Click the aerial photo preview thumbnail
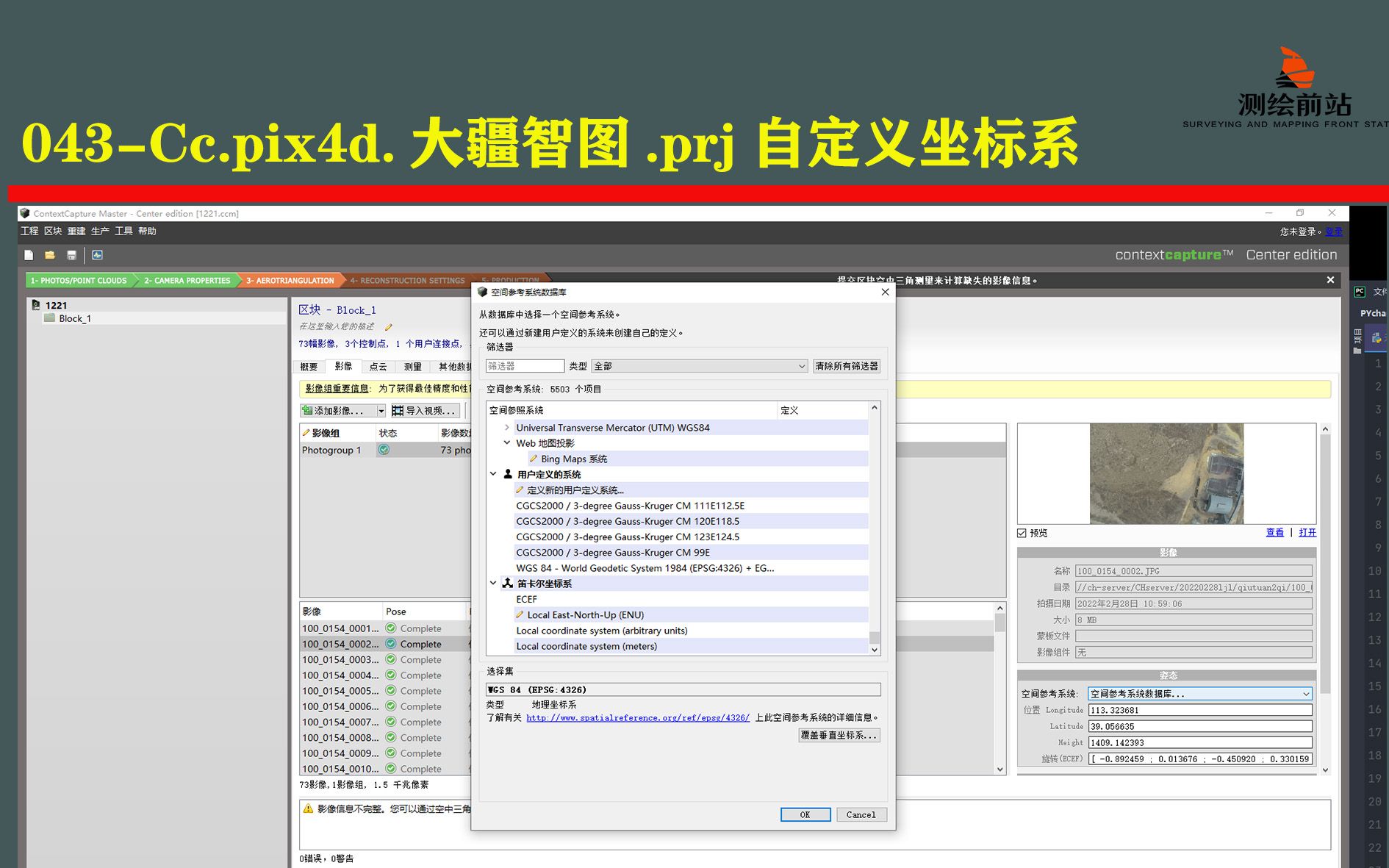Viewport: 1389px width, 868px height. [x=1166, y=473]
